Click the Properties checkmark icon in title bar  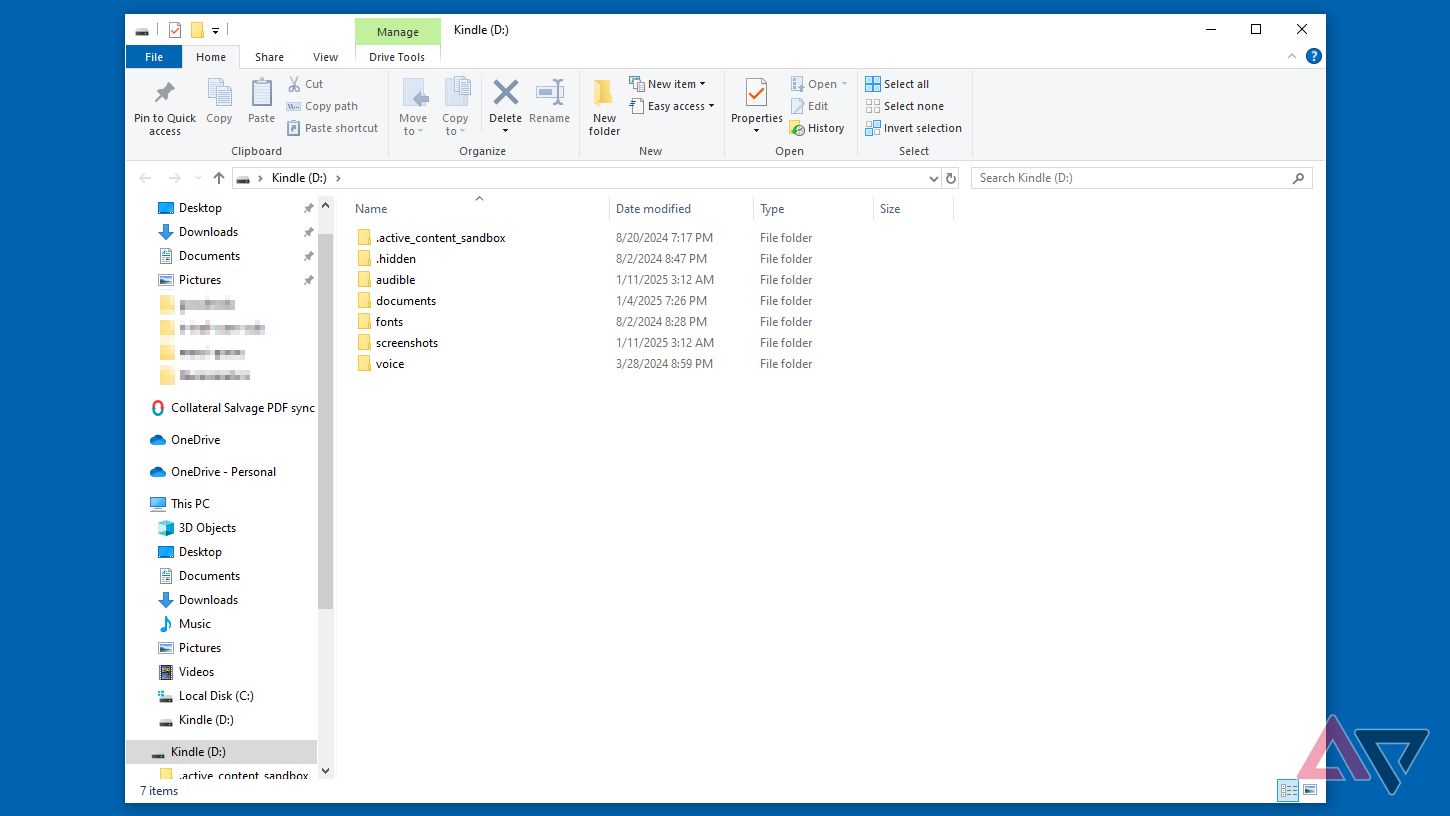pos(175,30)
